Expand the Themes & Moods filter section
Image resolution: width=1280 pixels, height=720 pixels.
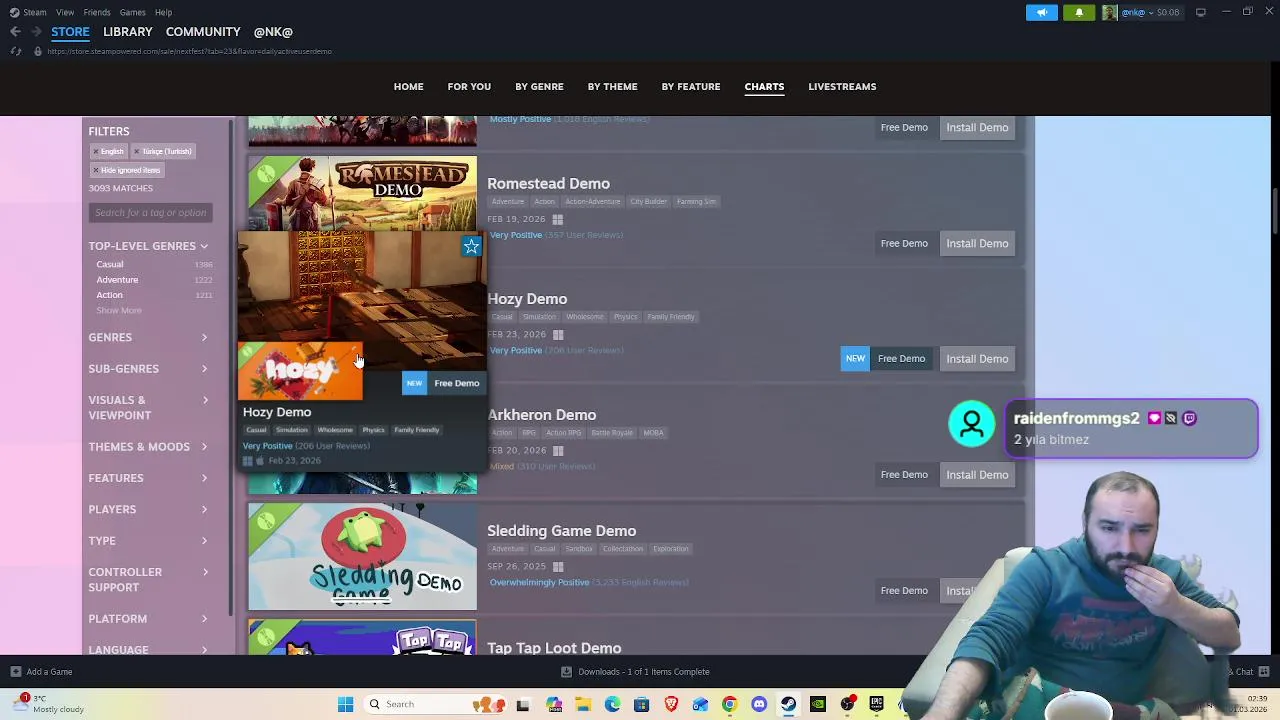(x=148, y=447)
